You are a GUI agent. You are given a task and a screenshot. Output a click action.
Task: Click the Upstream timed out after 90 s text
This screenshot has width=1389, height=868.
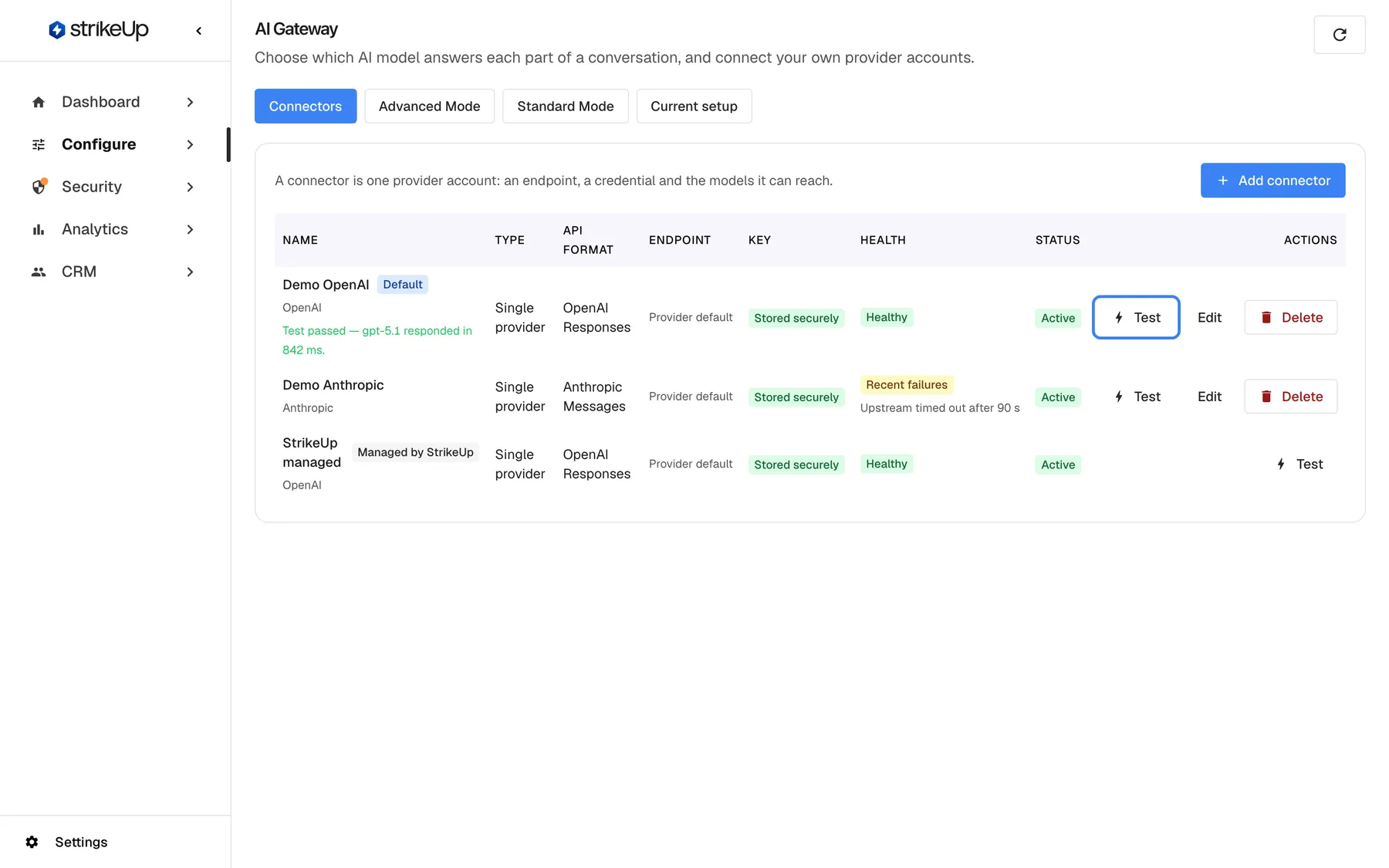click(940, 407)
